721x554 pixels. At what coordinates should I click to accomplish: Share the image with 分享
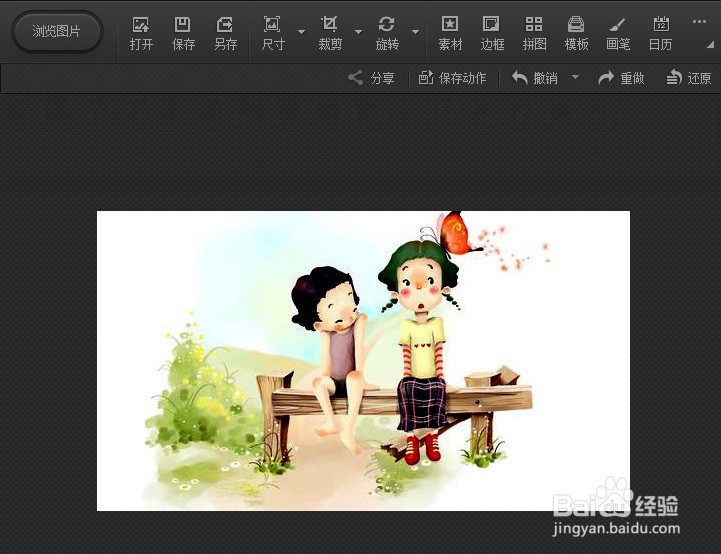click(x=371, y=78)
